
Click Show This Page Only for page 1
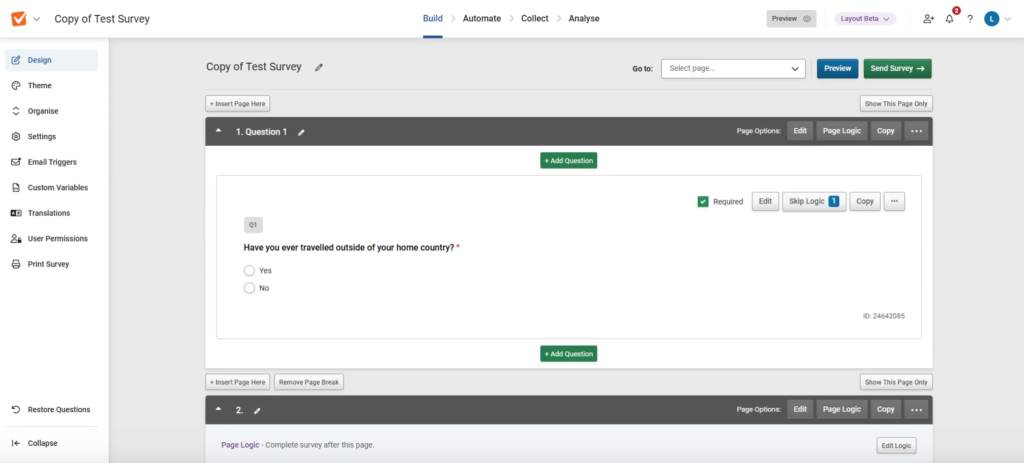point(896,103)
